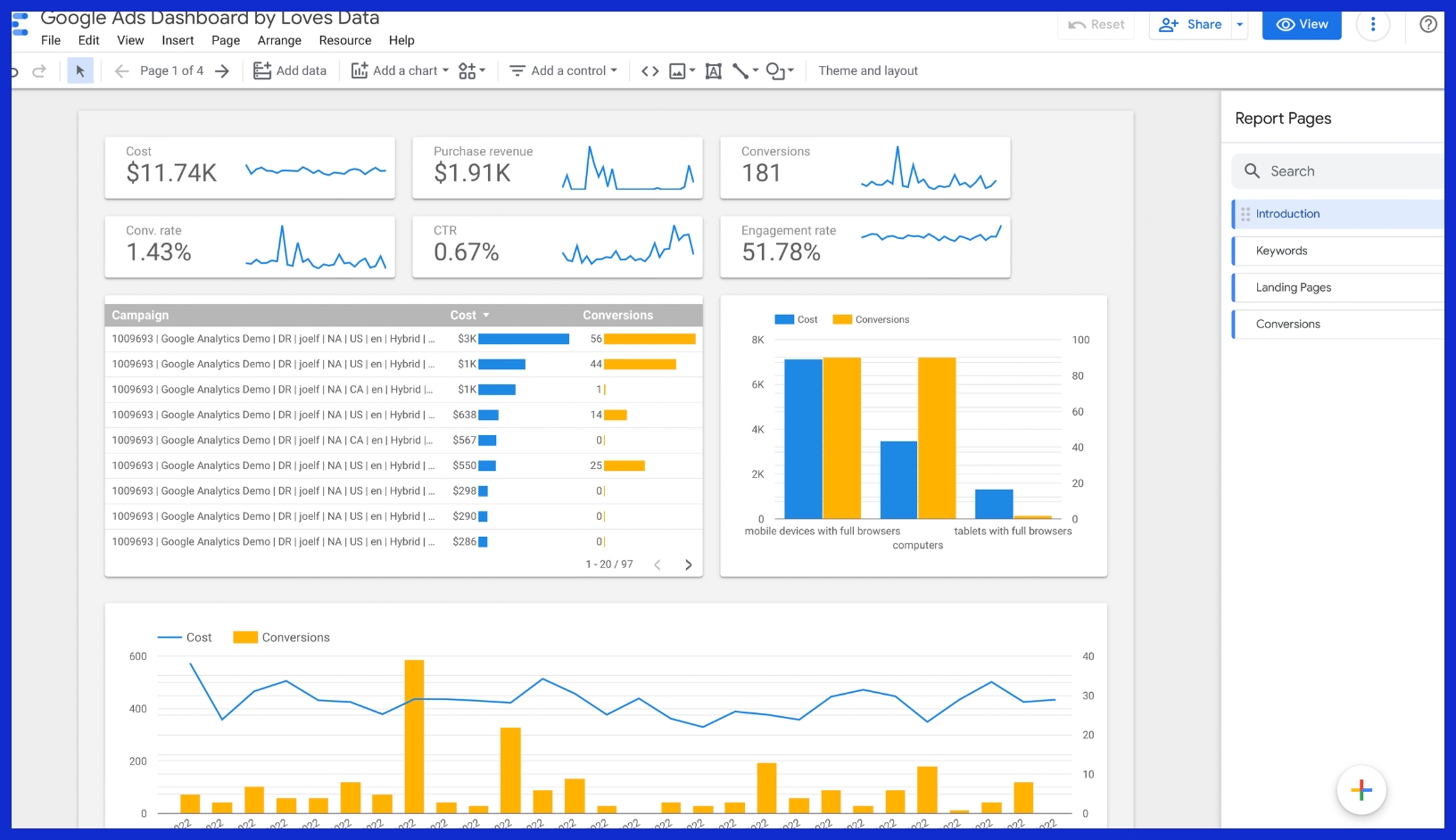Open the line tool dropdown
Viewport: 1456px width, 840px height.
746,70
